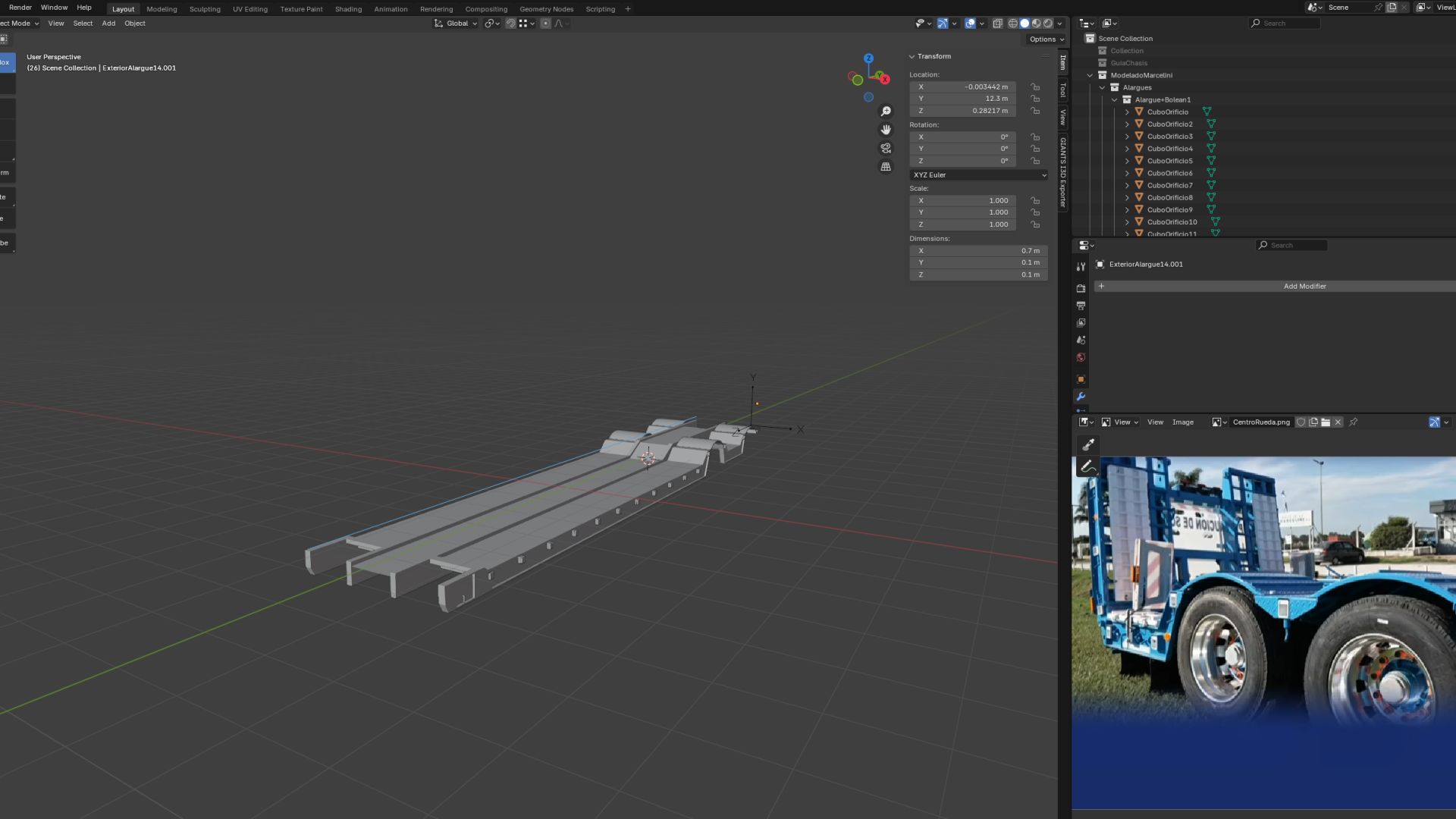Toggle X-ray view icon in header
Image resolution: width=1456 pixels, height=819 pixels.
[x=997, y=24]
